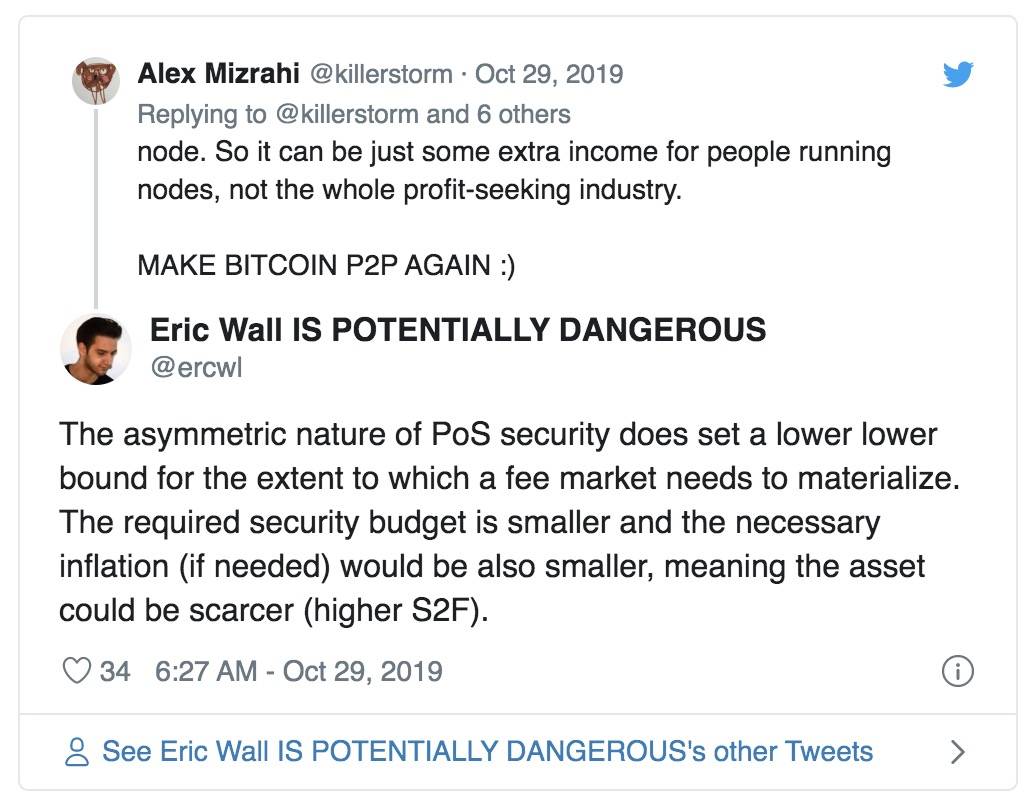Open Eric Wall's profile photo
Screen dimensions: 1030x802
click(96, 349)
